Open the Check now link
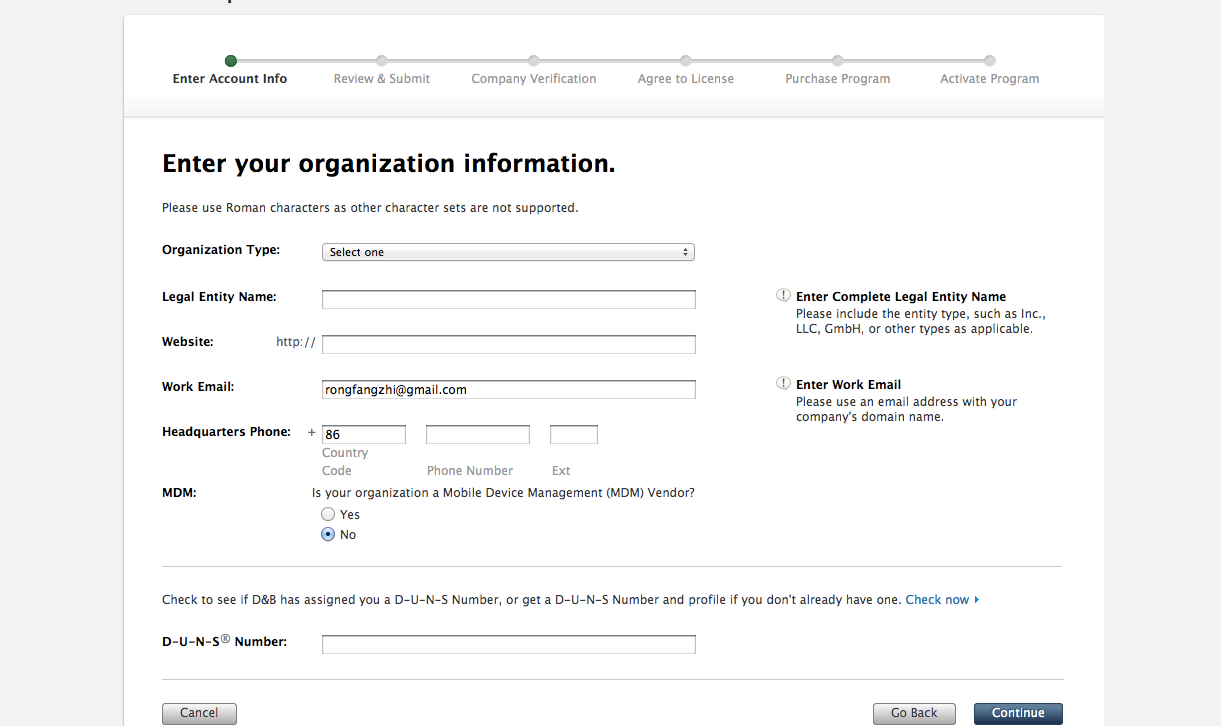 tap(941, 600)
